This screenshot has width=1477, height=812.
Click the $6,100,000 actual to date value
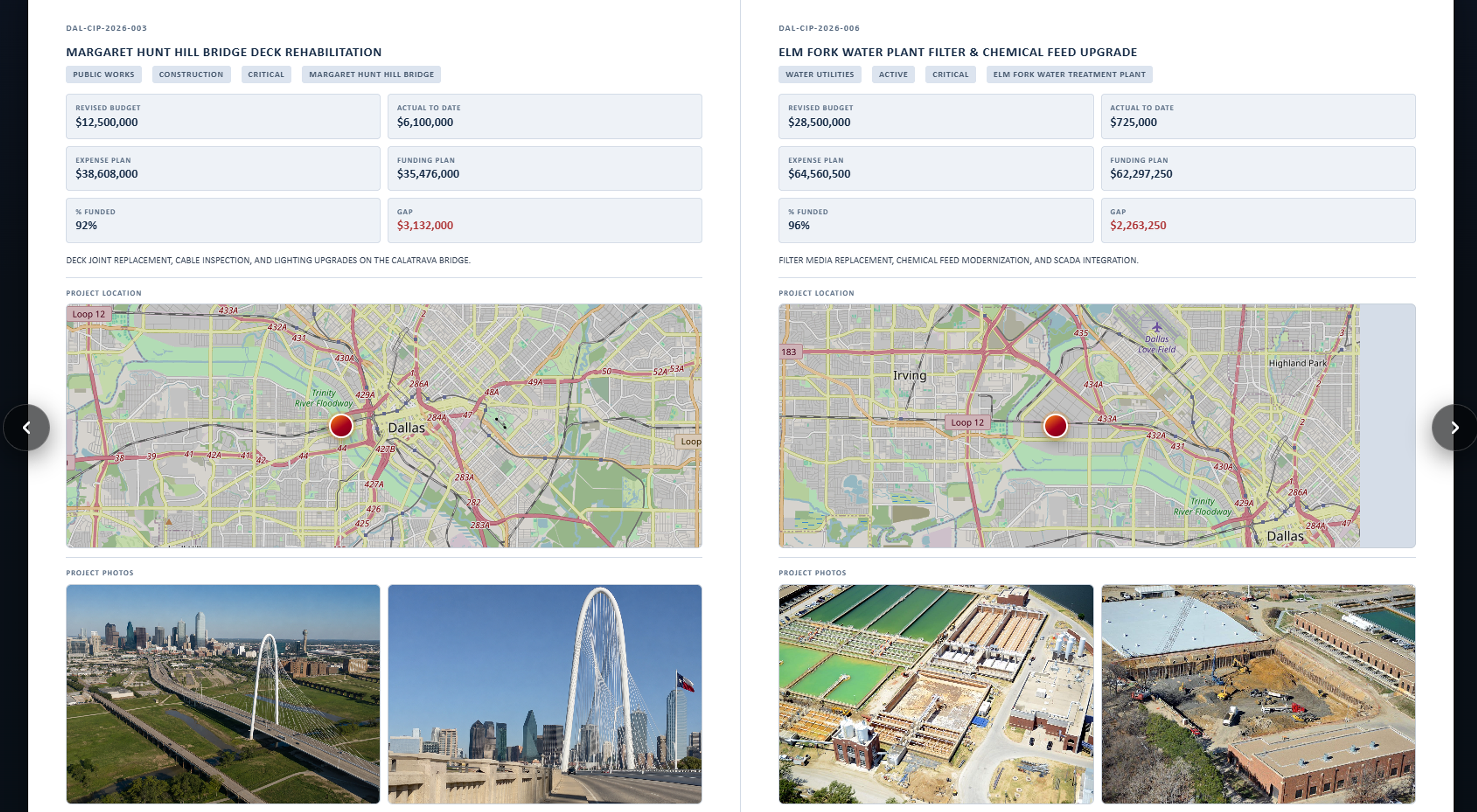point(425,122)
